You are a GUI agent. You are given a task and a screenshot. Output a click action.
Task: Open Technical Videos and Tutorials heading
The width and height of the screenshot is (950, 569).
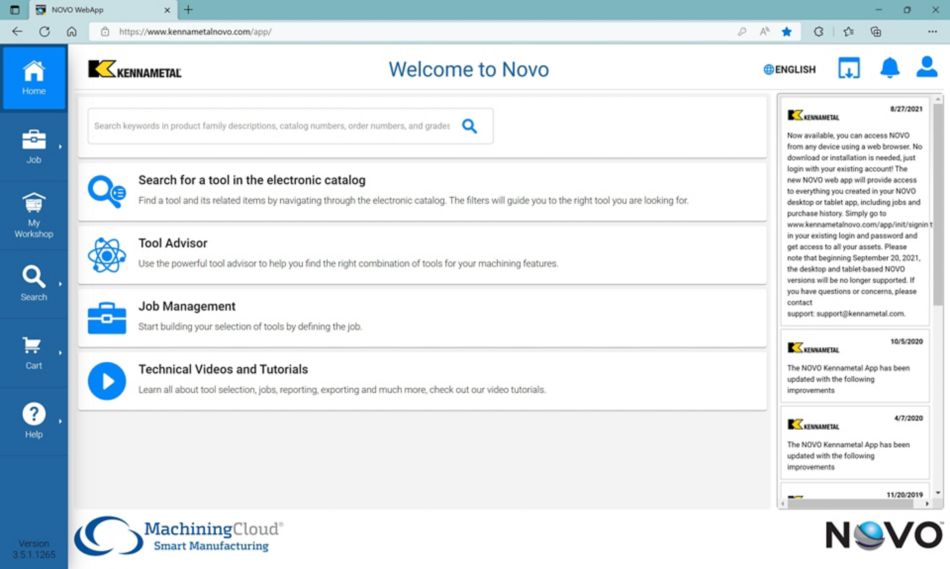pyautogui.click(x=223, y=369)
